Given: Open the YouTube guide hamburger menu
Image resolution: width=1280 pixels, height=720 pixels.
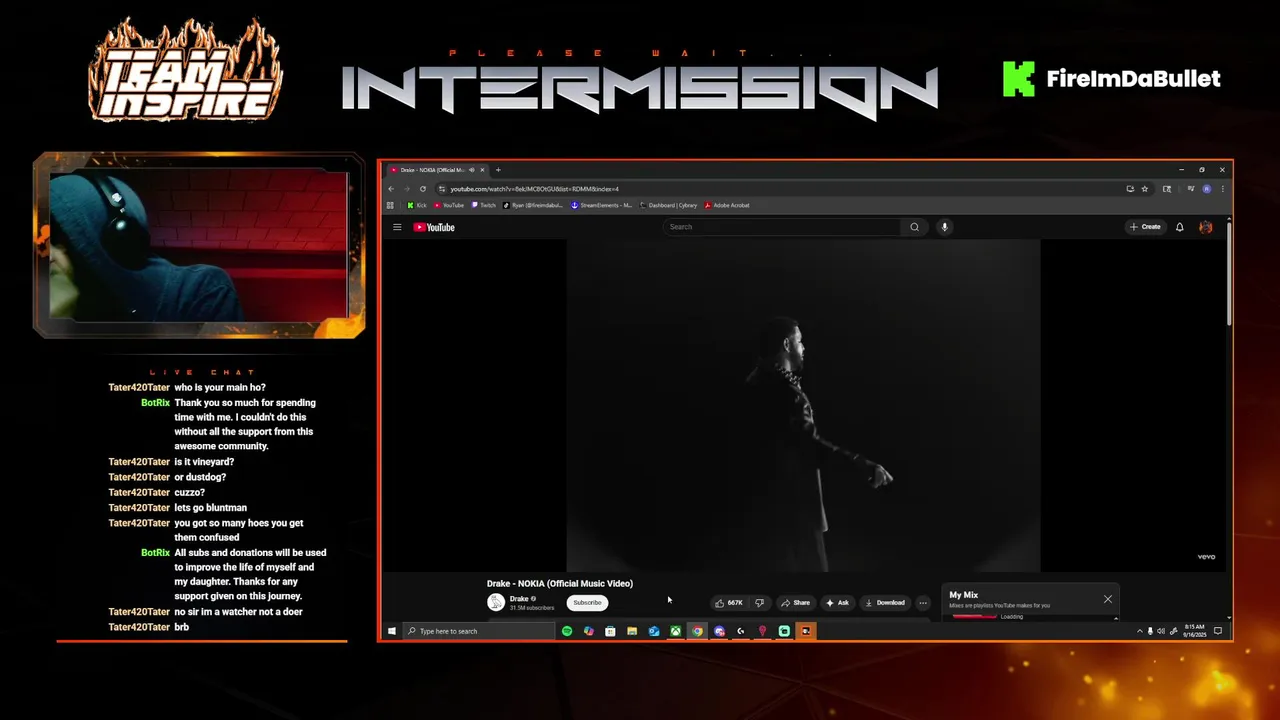Looking at the screenshot, I should point(397,227).
